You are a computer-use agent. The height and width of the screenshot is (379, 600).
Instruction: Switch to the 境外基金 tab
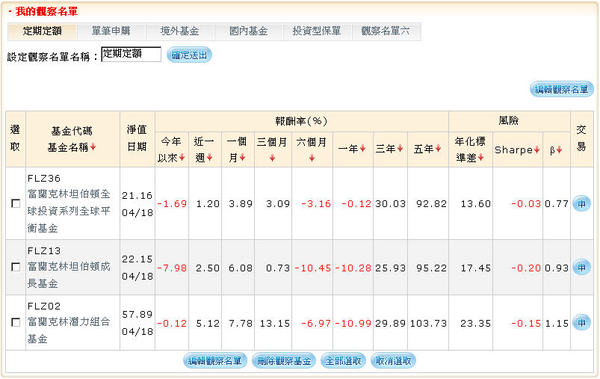[180, 31]
